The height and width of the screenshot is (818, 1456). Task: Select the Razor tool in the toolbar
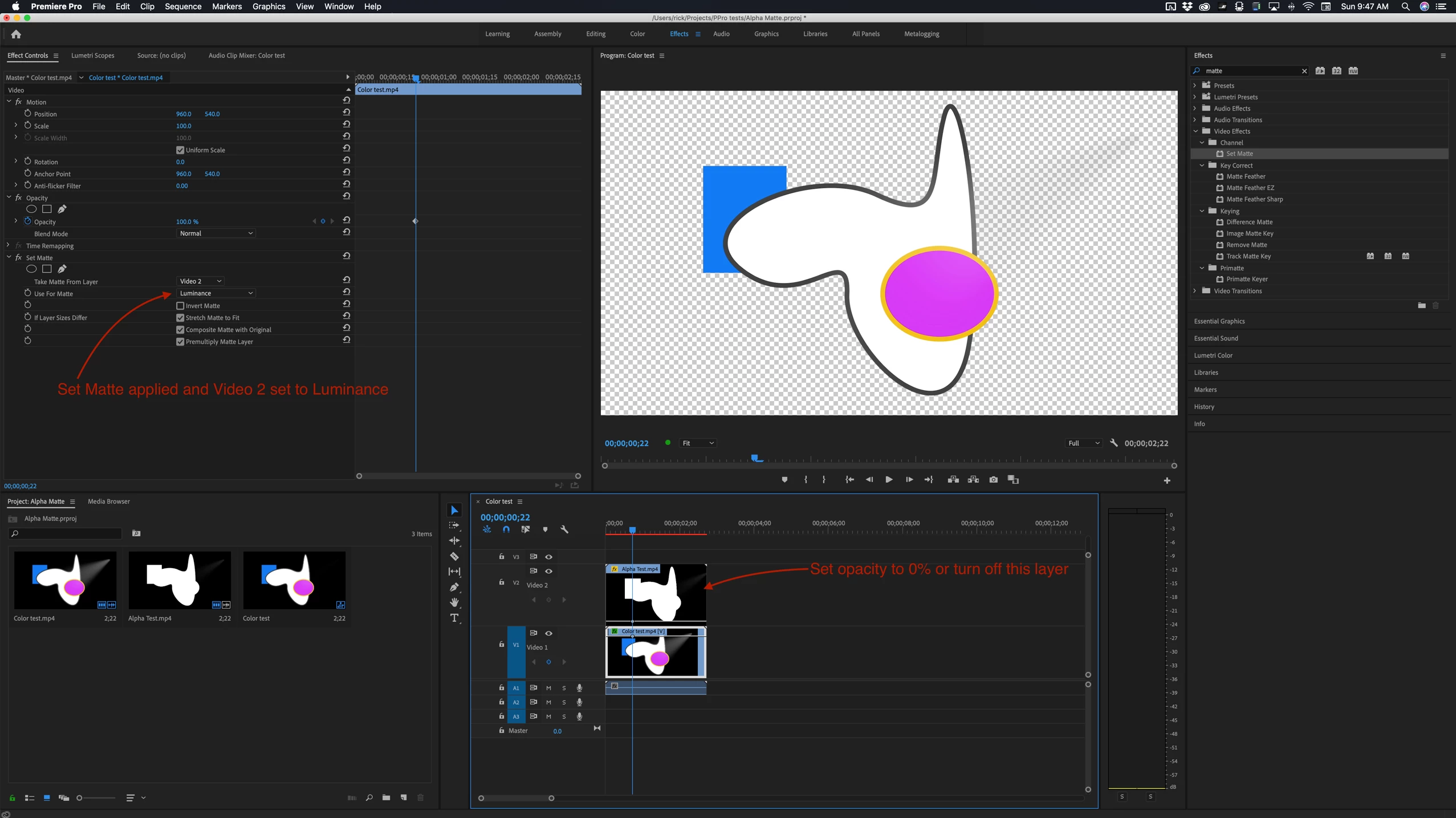[x=454, y=556]
